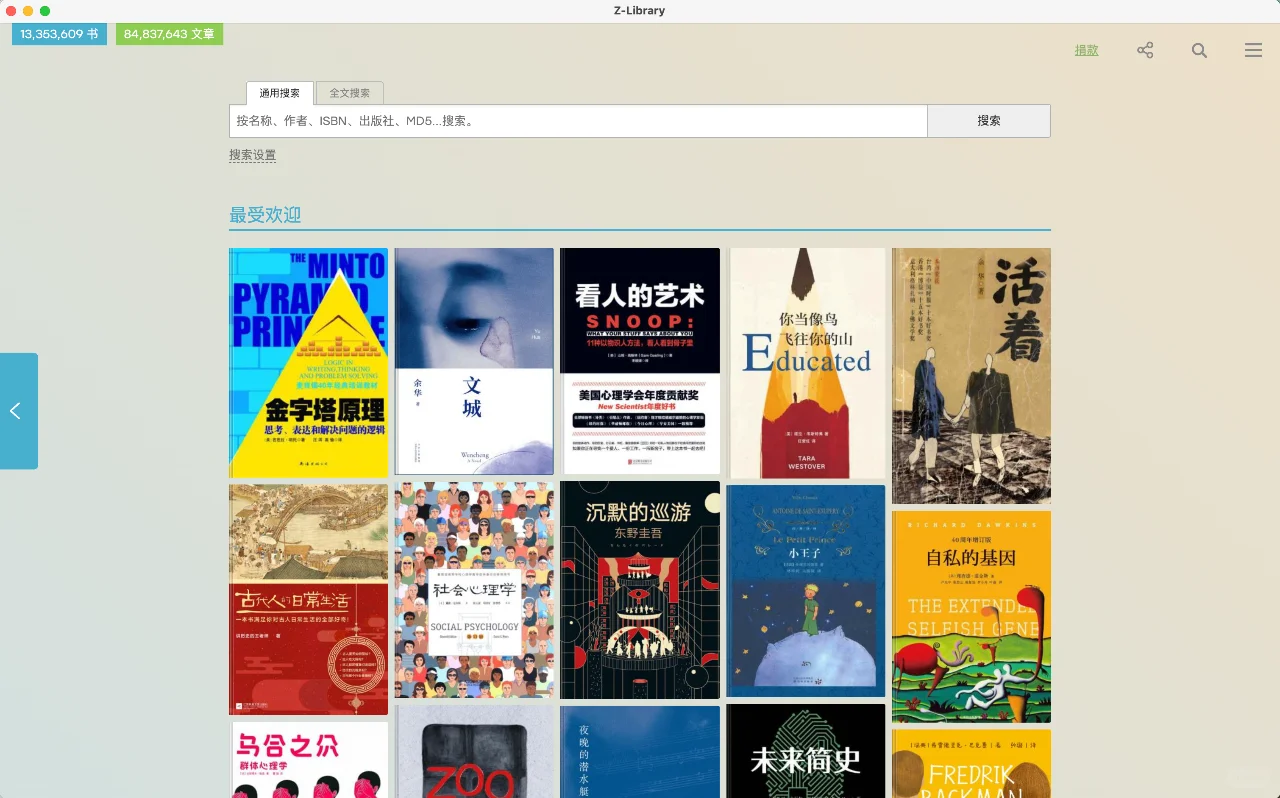Click the magnifier search icon

pyautogui.click(x=1199, y=50)
